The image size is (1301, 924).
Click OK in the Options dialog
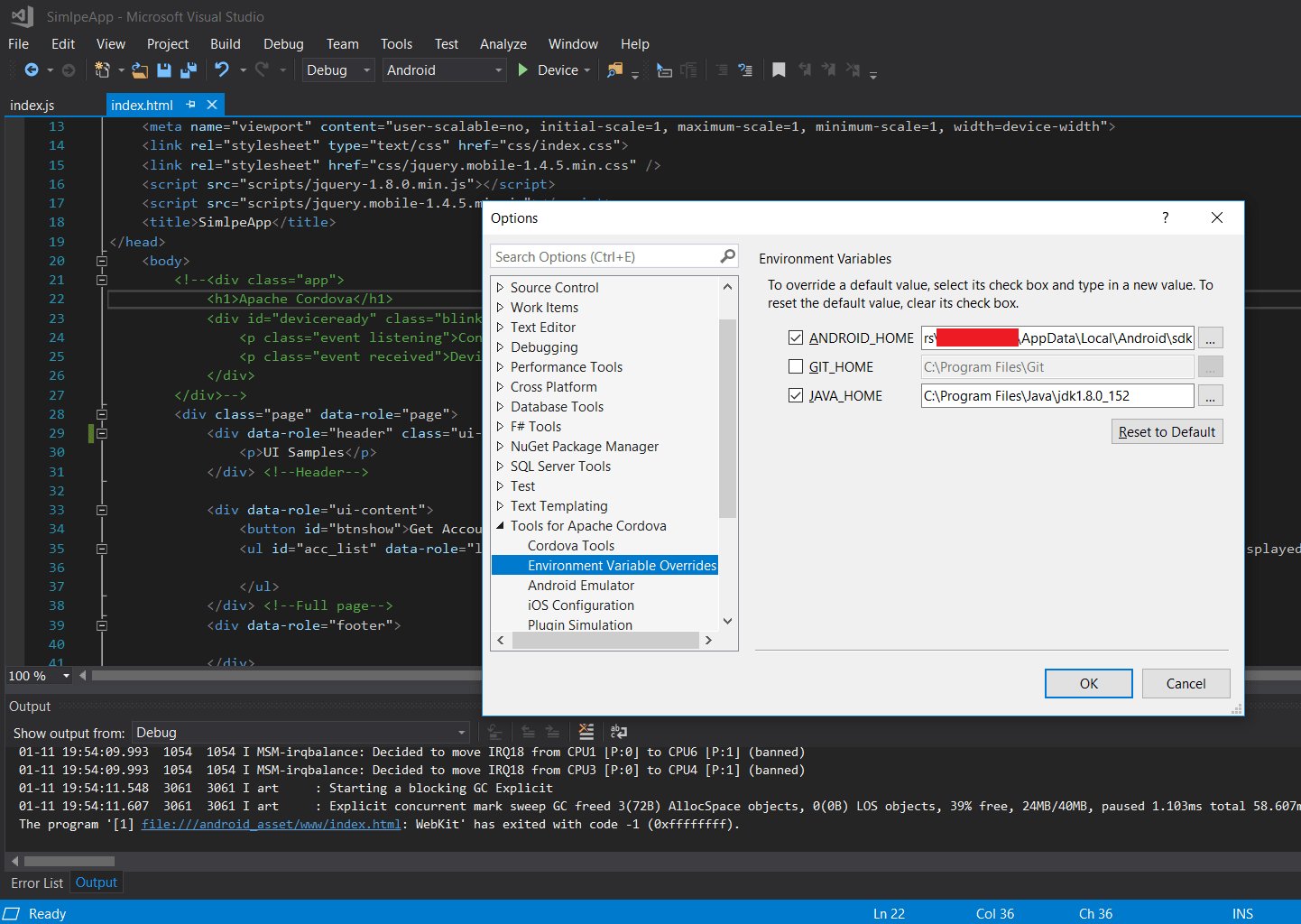click(x=1088, y=684)
